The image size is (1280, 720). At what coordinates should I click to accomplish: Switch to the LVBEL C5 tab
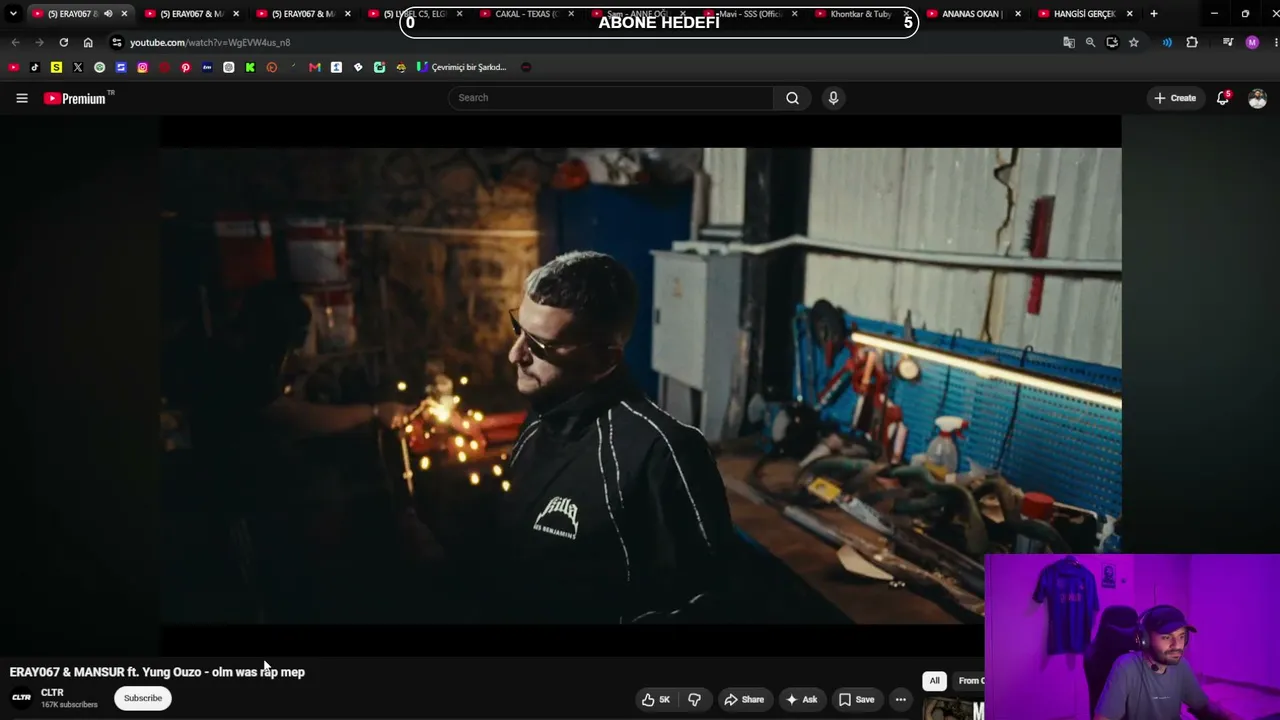(x=412, y=14)
